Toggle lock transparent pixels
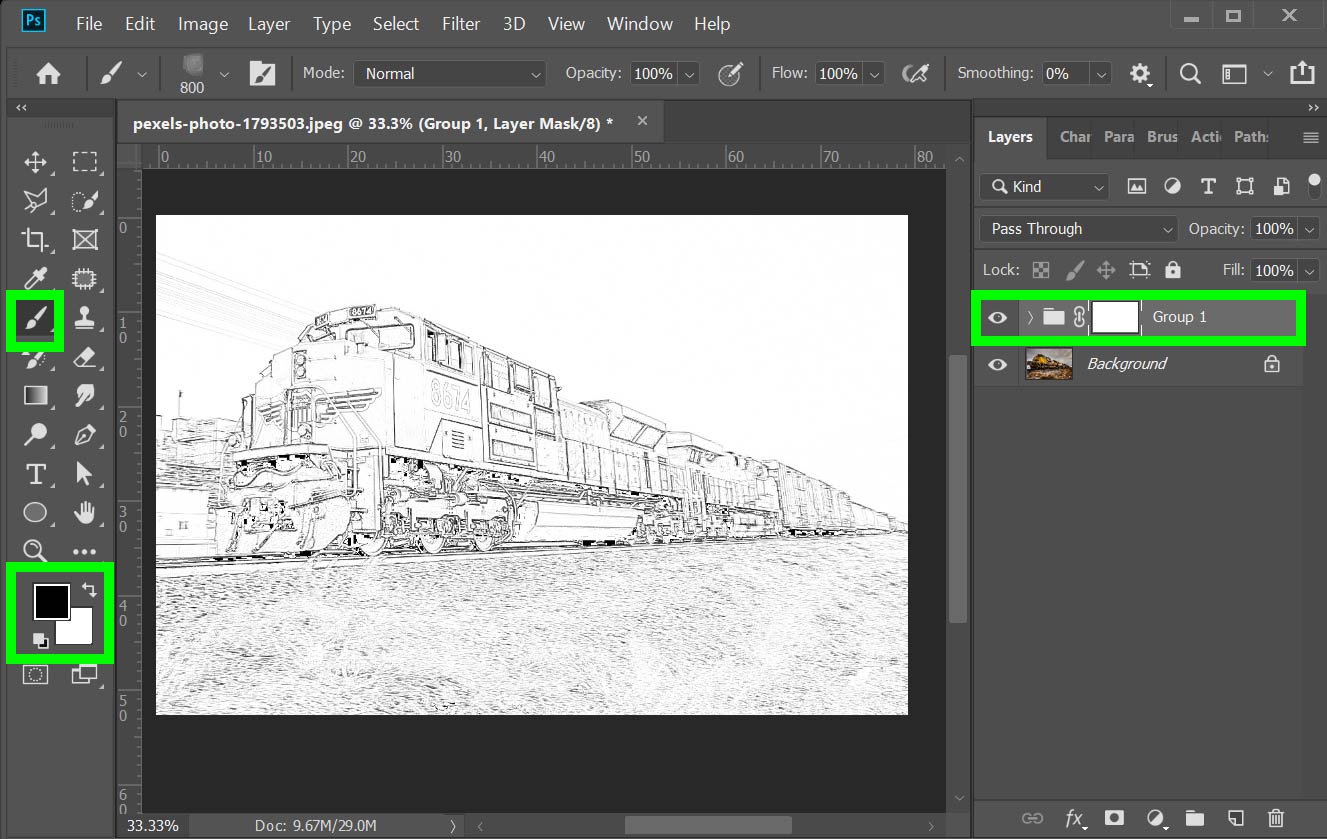1327x839 pixels. [x=1041, y=270]
